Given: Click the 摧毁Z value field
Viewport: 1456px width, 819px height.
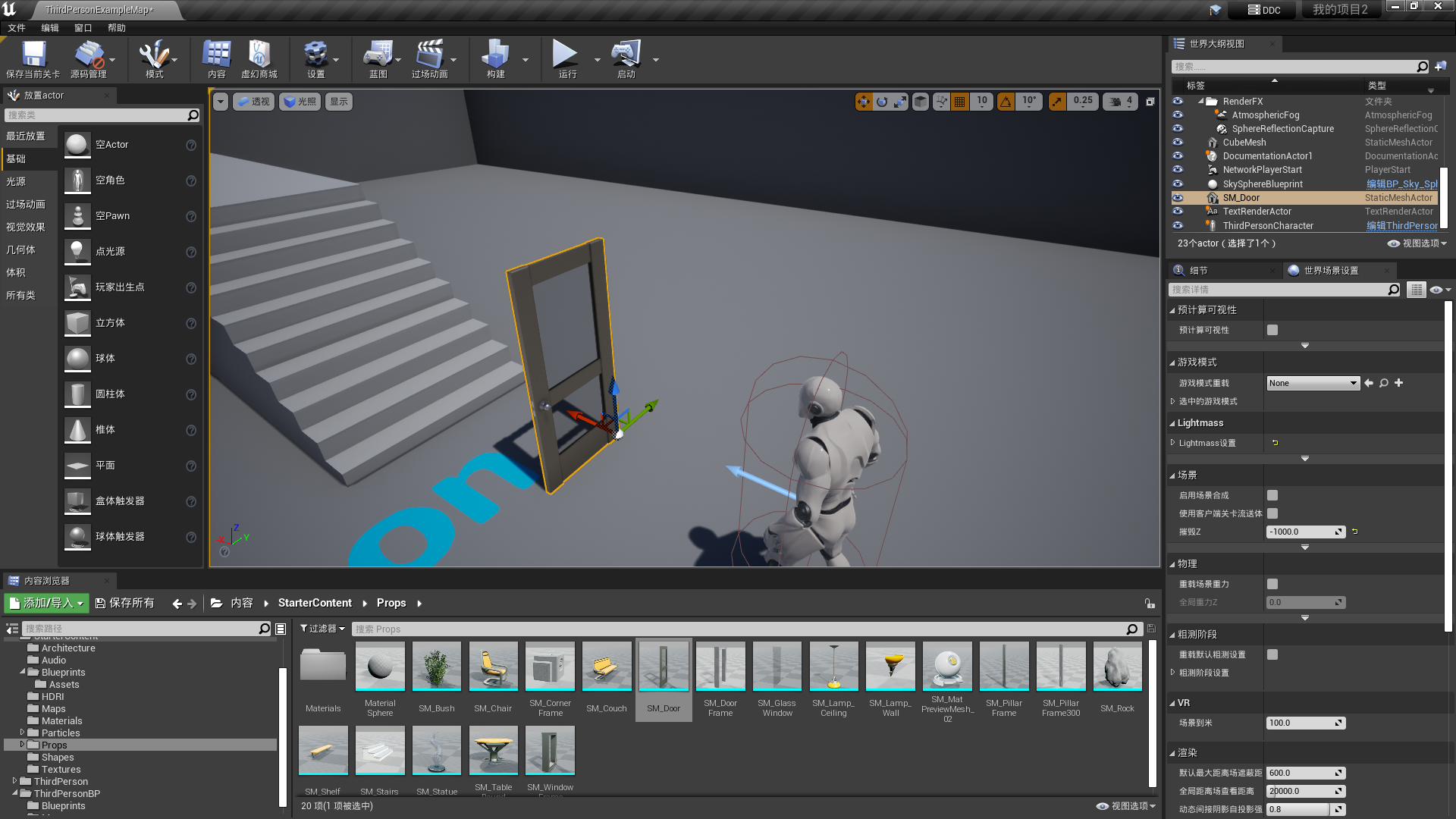Looking at the screenshot, I should 1305,532.
